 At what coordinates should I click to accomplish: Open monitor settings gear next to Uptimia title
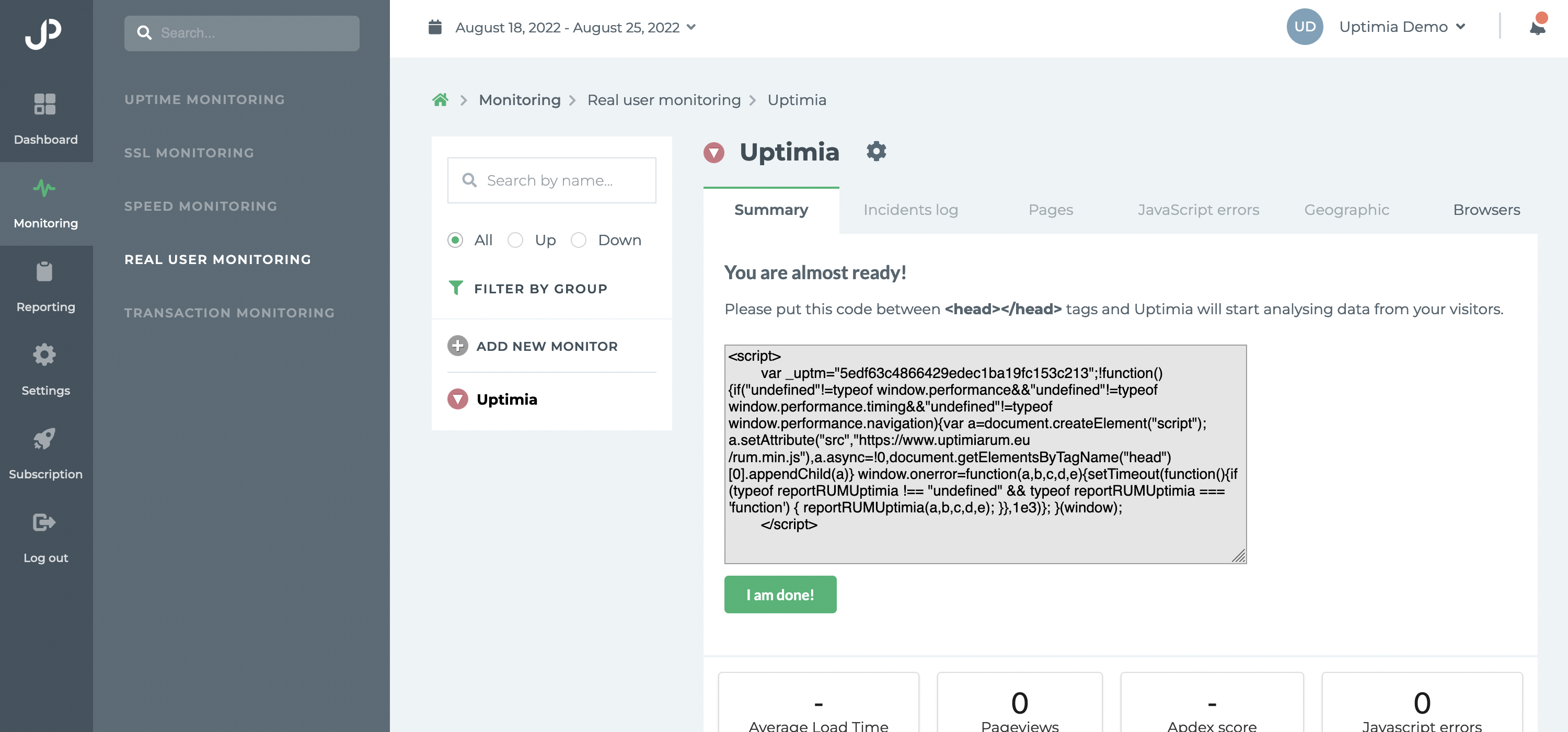coord(876,151)
